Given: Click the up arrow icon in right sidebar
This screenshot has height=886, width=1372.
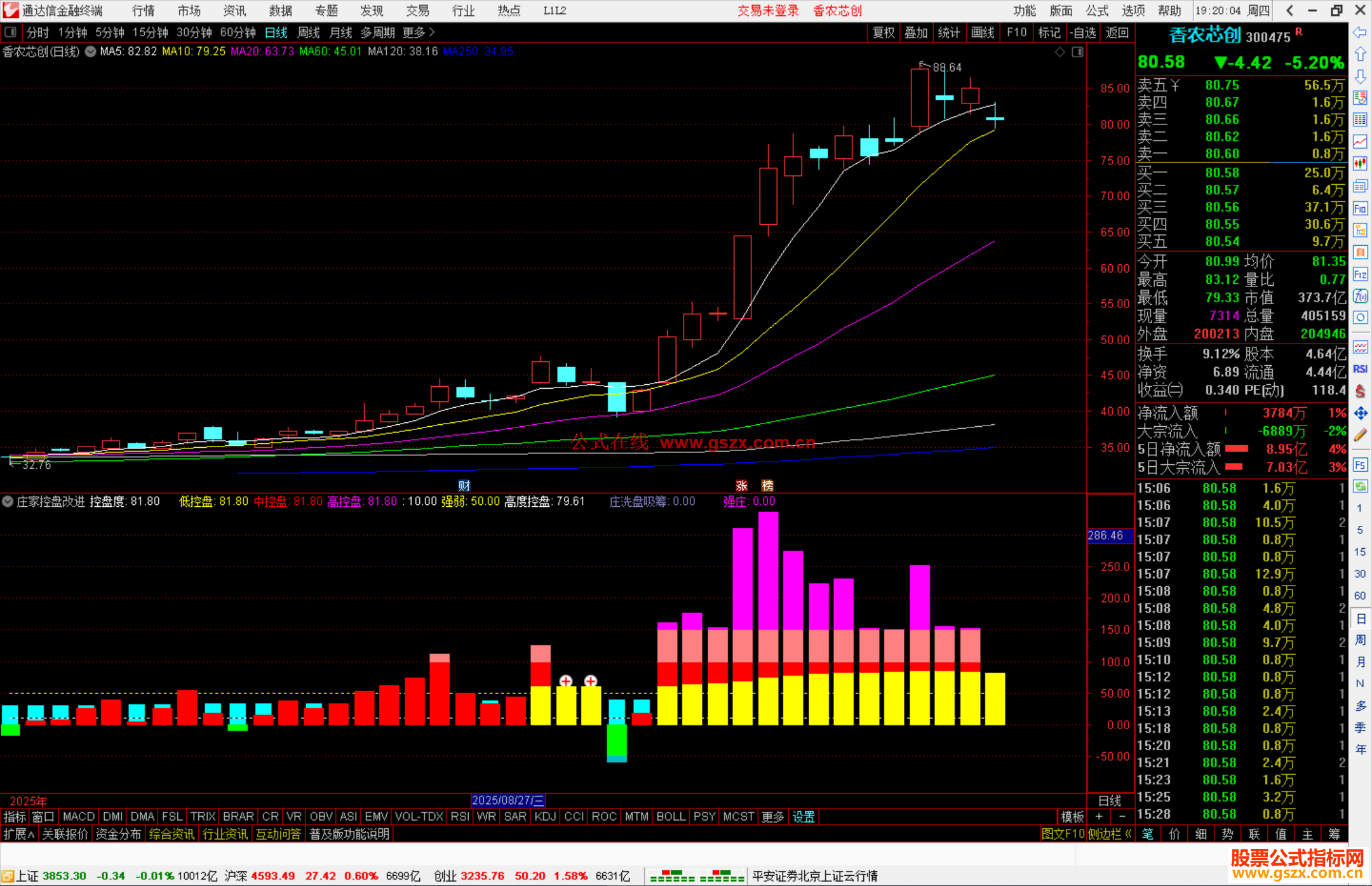Looking at the screenshot, I should pyautogui.click(x=1360, y=55).
